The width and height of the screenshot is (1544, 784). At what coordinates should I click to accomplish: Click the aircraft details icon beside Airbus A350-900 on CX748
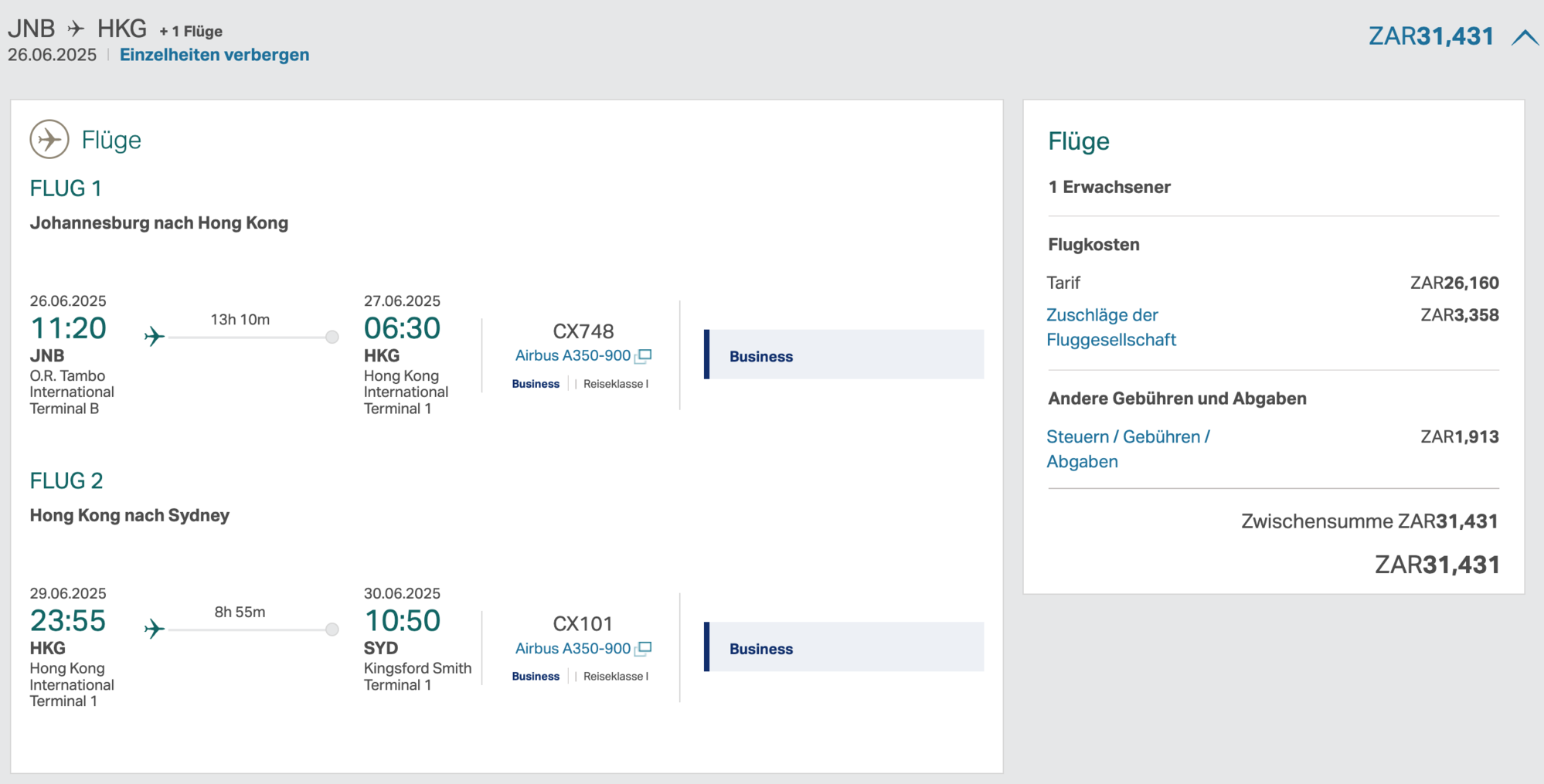[x=644, y=355]
